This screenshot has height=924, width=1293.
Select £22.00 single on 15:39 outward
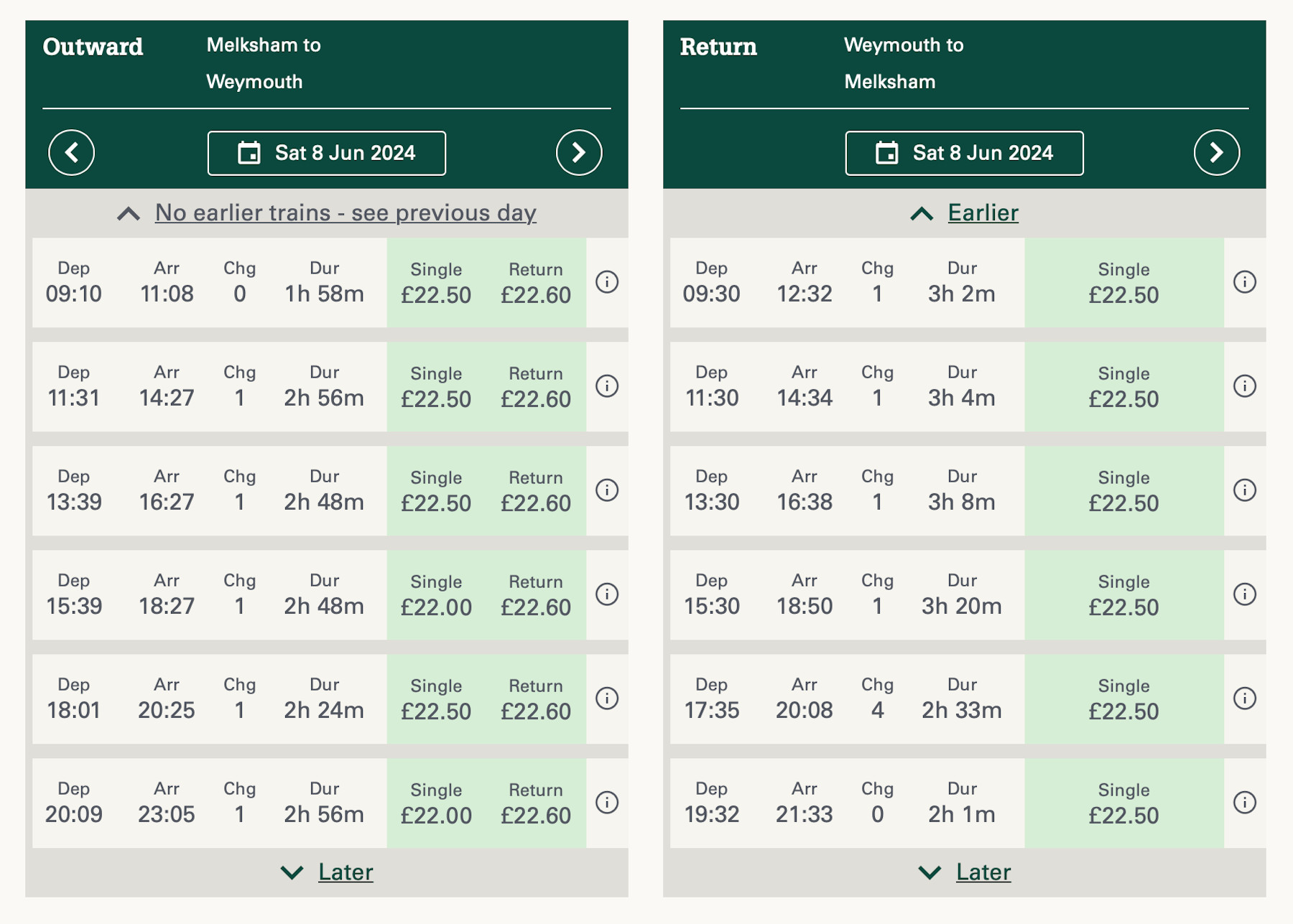[436, 595]
